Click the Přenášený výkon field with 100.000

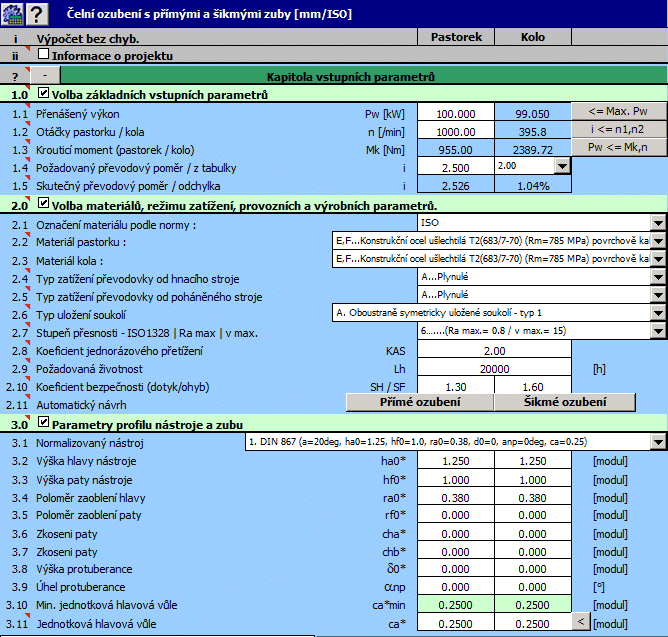pyautogui.click(x=455, y=113)
